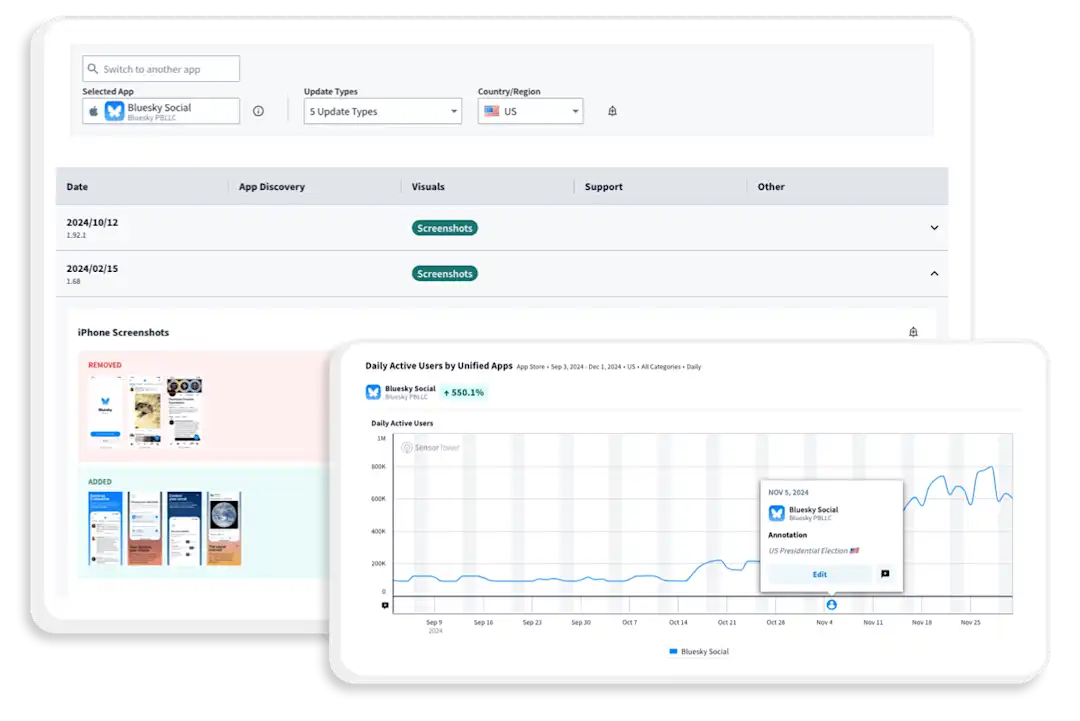Open first added blue screenshot thumbnail
This screenshot has width=1080, height=721.
[x=105, y=528]
